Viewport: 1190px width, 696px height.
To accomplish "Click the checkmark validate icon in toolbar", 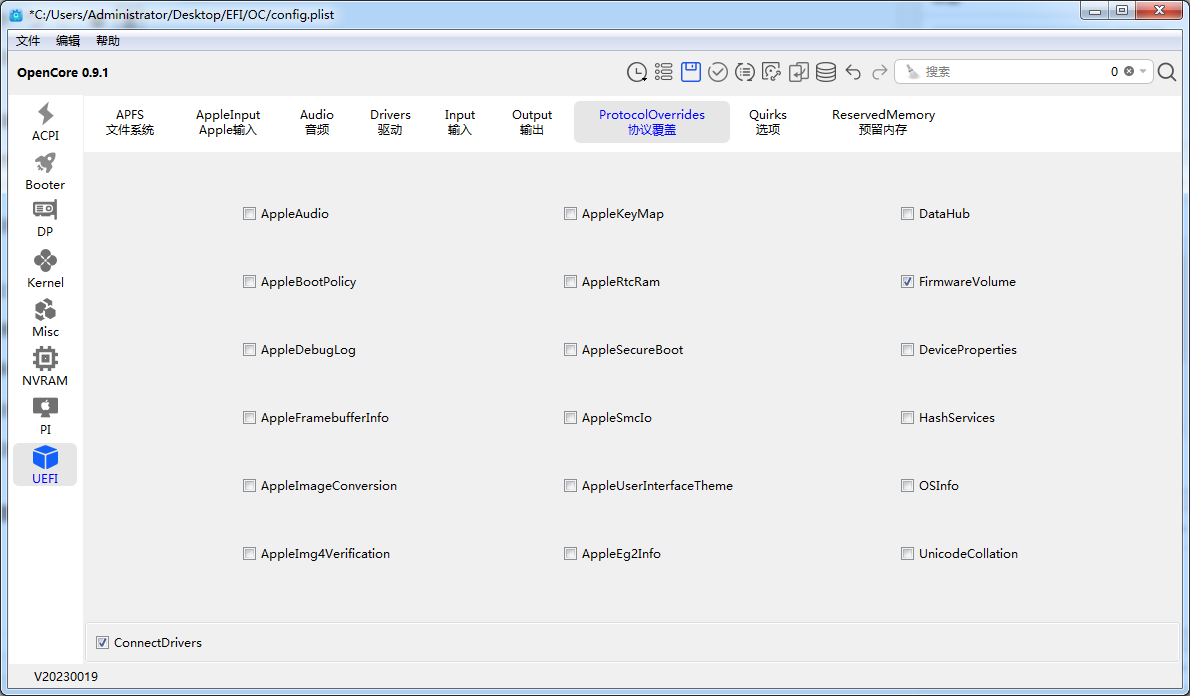I will [718, 72].
